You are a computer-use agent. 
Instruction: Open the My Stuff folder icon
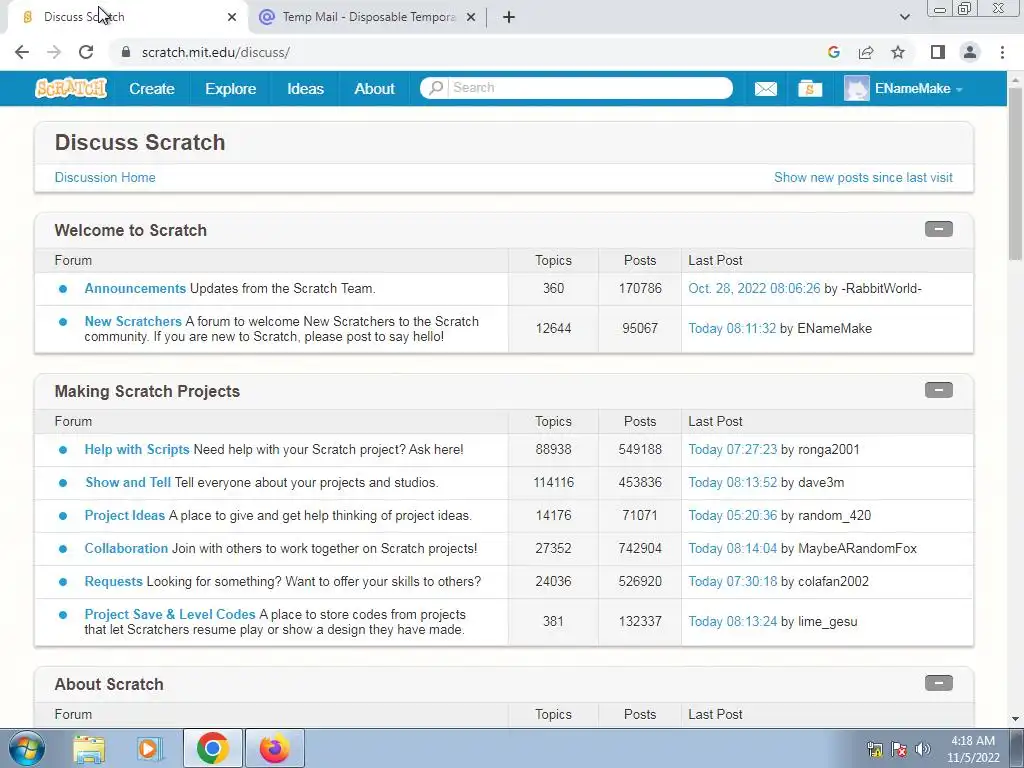click(x=810, y=89)
